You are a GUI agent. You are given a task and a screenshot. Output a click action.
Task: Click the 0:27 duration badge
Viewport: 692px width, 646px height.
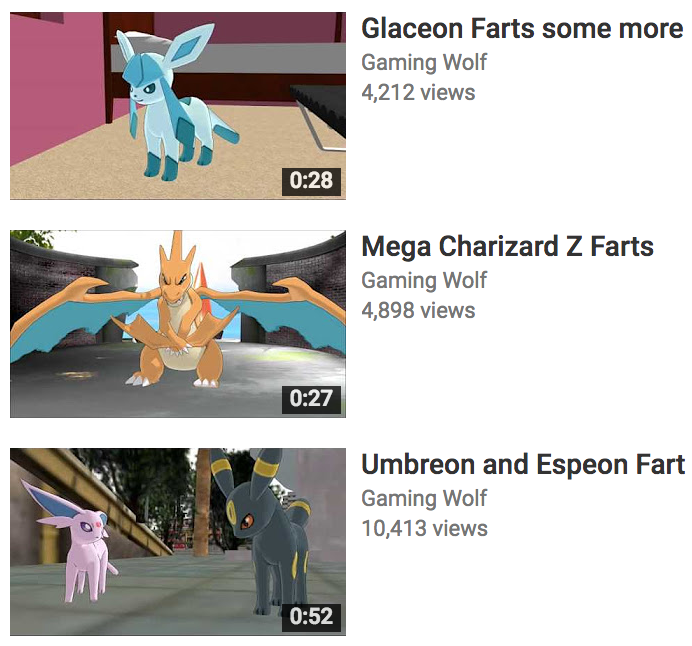[312, 399]
